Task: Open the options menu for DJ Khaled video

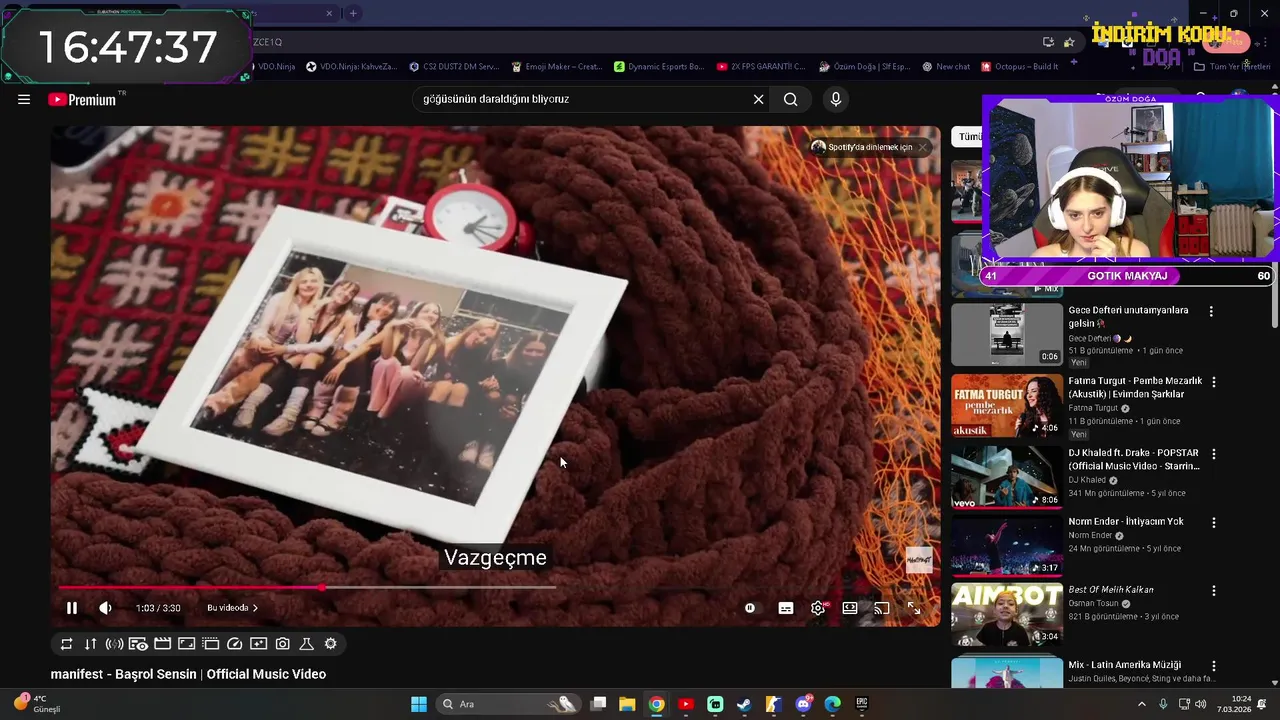Action: [x=1214, y=453]
